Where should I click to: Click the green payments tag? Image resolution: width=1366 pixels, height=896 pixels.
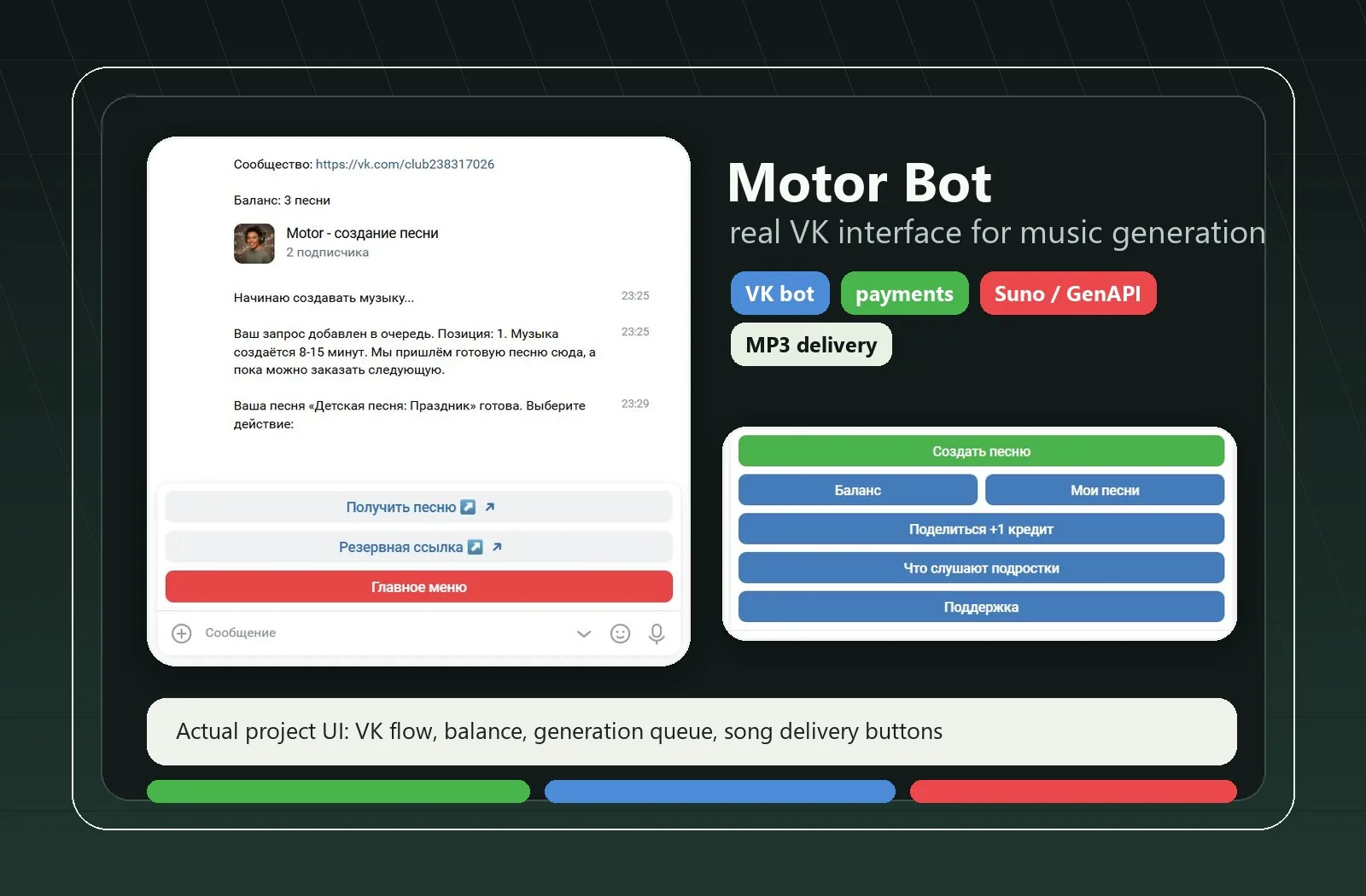(904, 294)
